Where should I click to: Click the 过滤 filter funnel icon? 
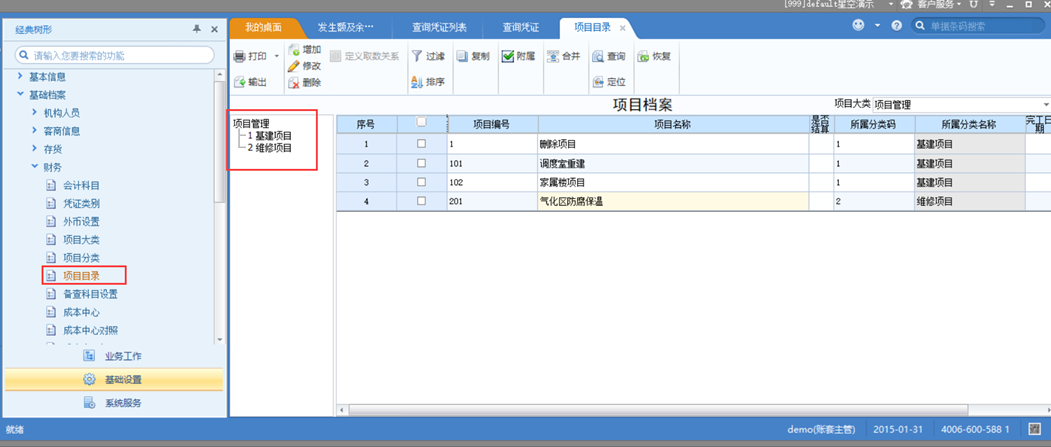(417, 56)
